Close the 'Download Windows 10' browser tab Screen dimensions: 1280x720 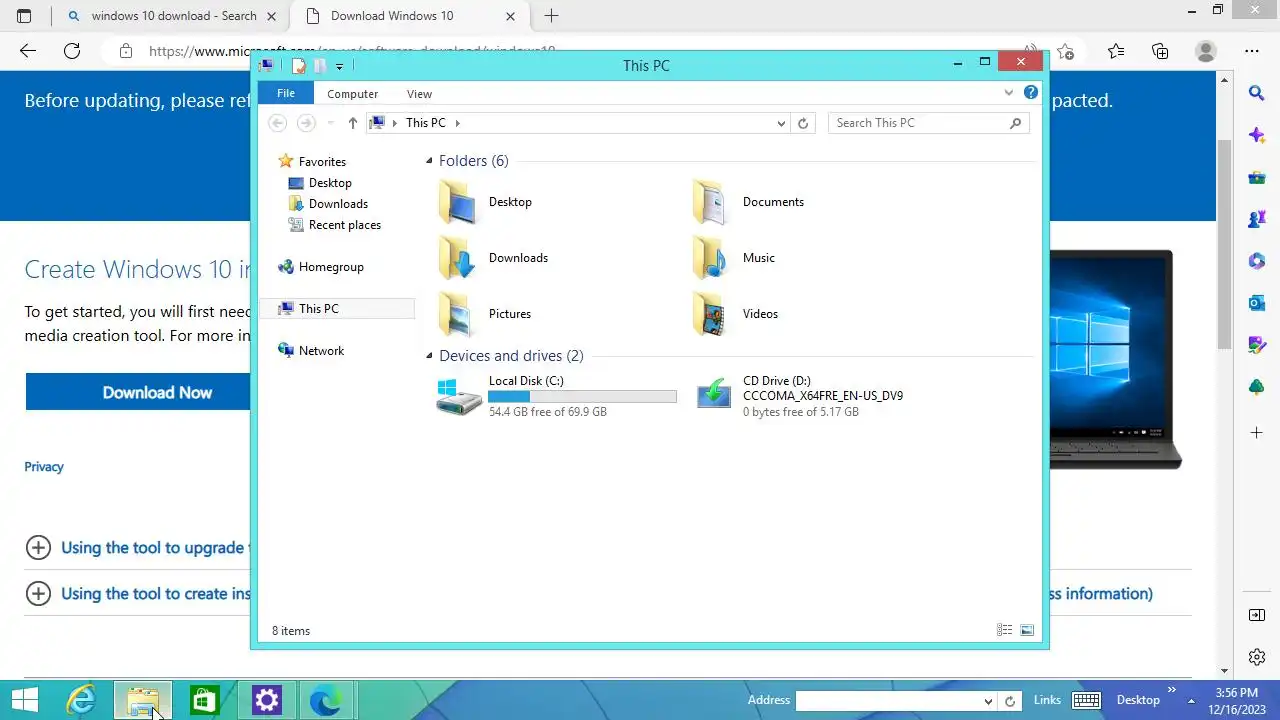[511, 16]
